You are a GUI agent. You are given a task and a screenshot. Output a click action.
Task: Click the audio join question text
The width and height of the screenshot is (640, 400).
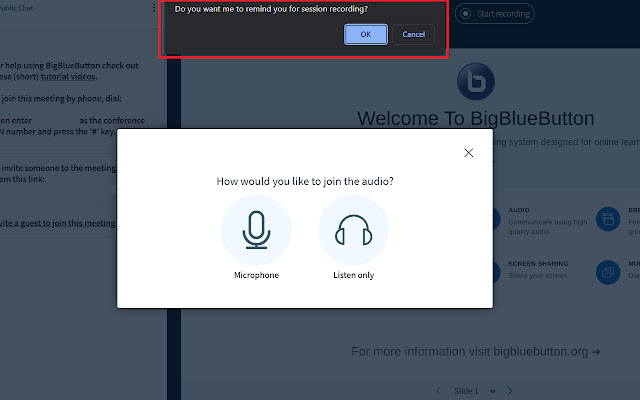(x=305, y=181)
